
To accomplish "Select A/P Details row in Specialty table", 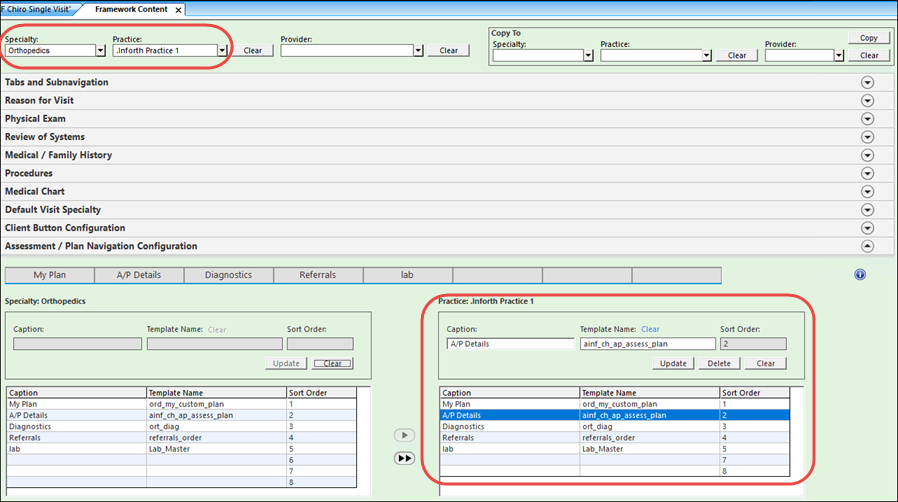I will pyautogui.click(x=182, y=416).
